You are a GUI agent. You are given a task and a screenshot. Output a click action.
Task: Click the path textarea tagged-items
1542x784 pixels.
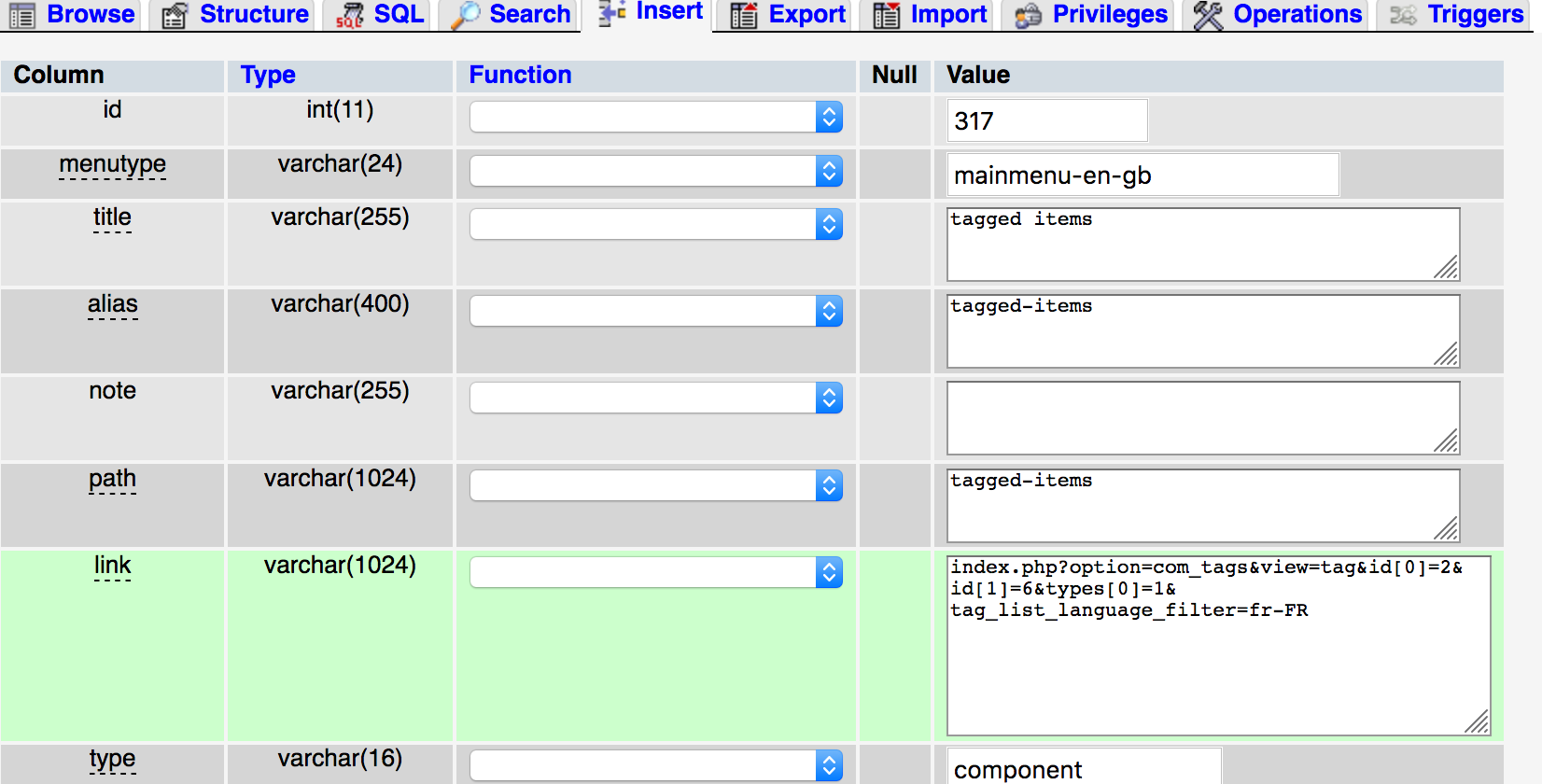tap(1203, 506)
